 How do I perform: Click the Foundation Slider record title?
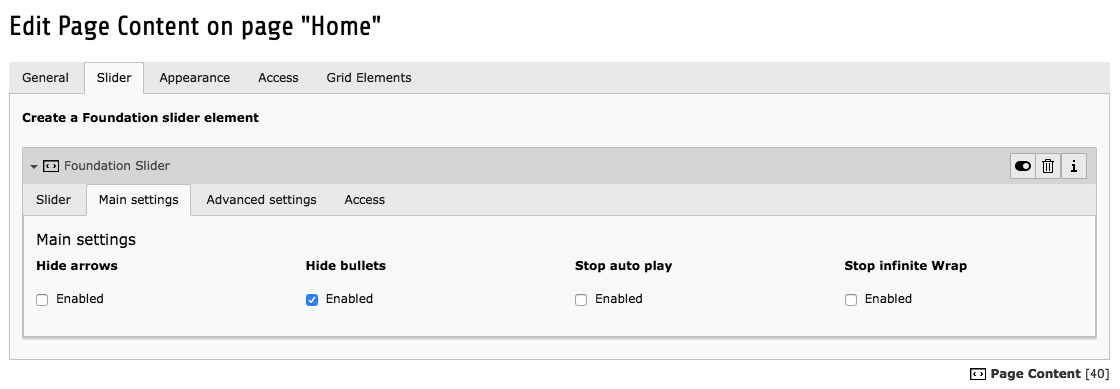(117, 166)
